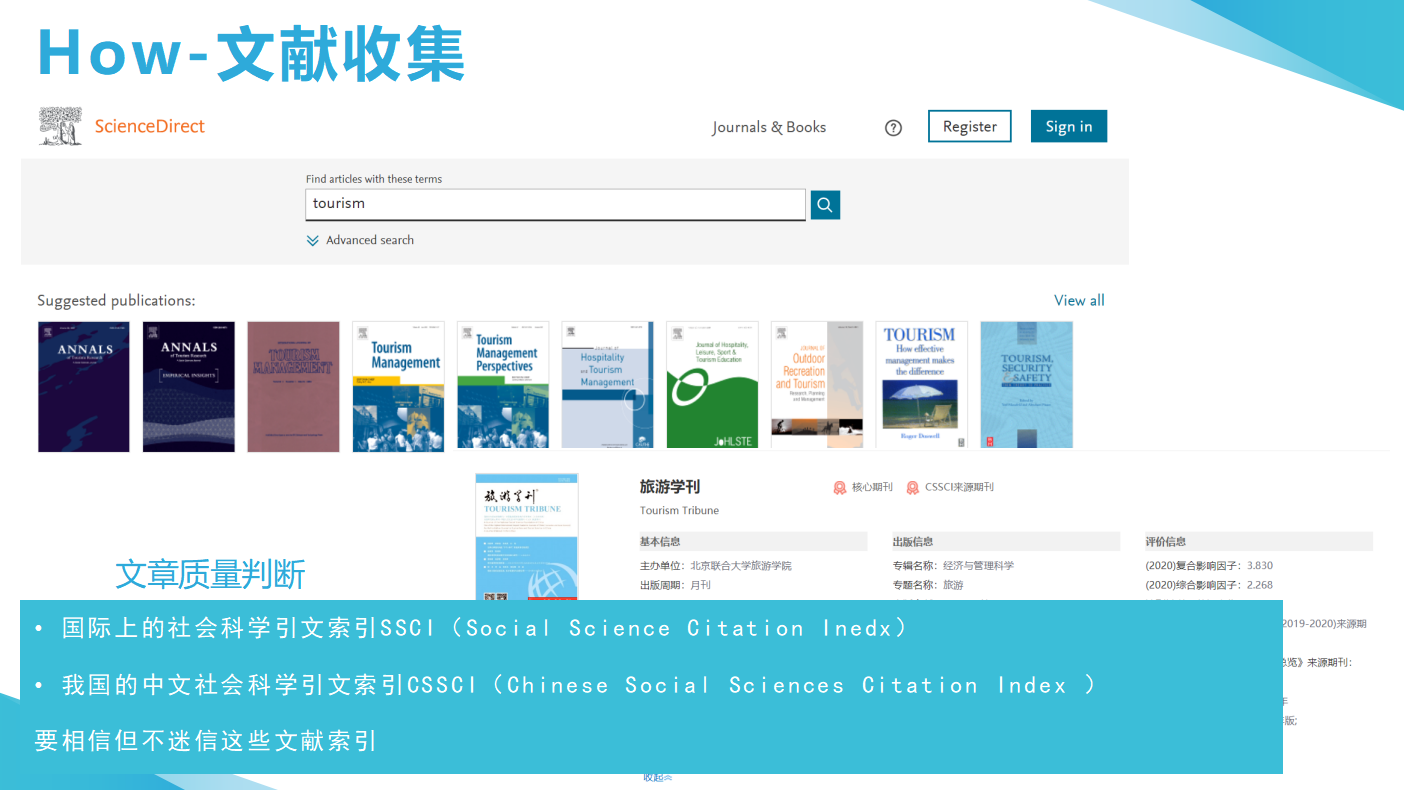The image size is (1404, 790).
Task: Expand Advanced search chevron
Action: [313, 240]
